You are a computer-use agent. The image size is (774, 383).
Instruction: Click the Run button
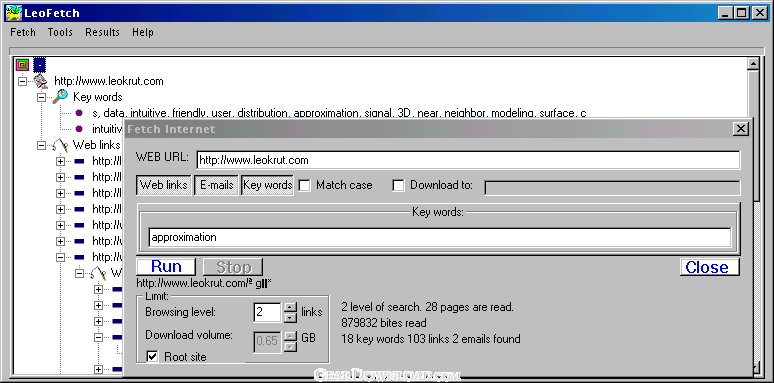(x=166, y=267)
